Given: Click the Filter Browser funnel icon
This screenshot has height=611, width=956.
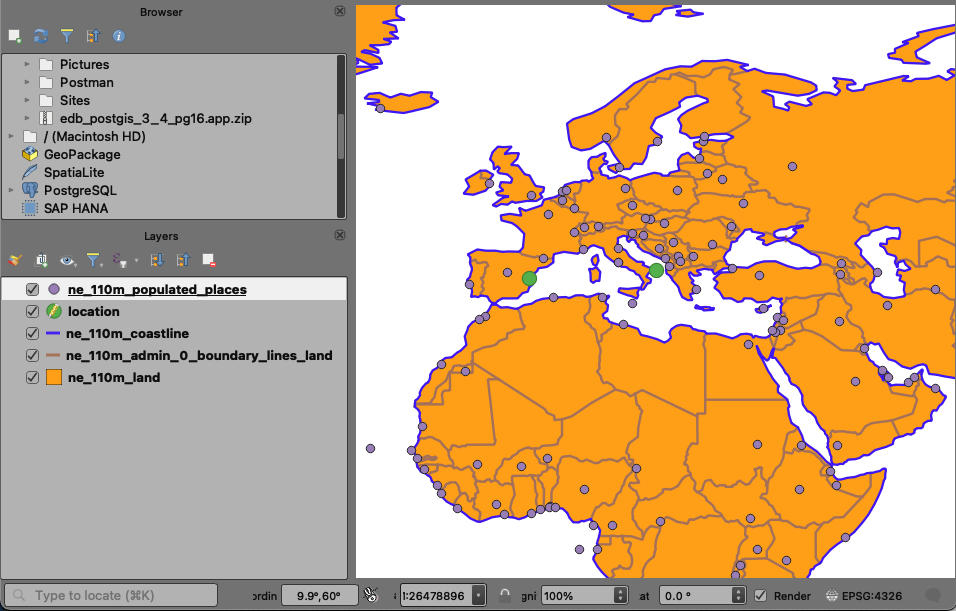Looking at the screenshot, I should (x=67, y=36).
